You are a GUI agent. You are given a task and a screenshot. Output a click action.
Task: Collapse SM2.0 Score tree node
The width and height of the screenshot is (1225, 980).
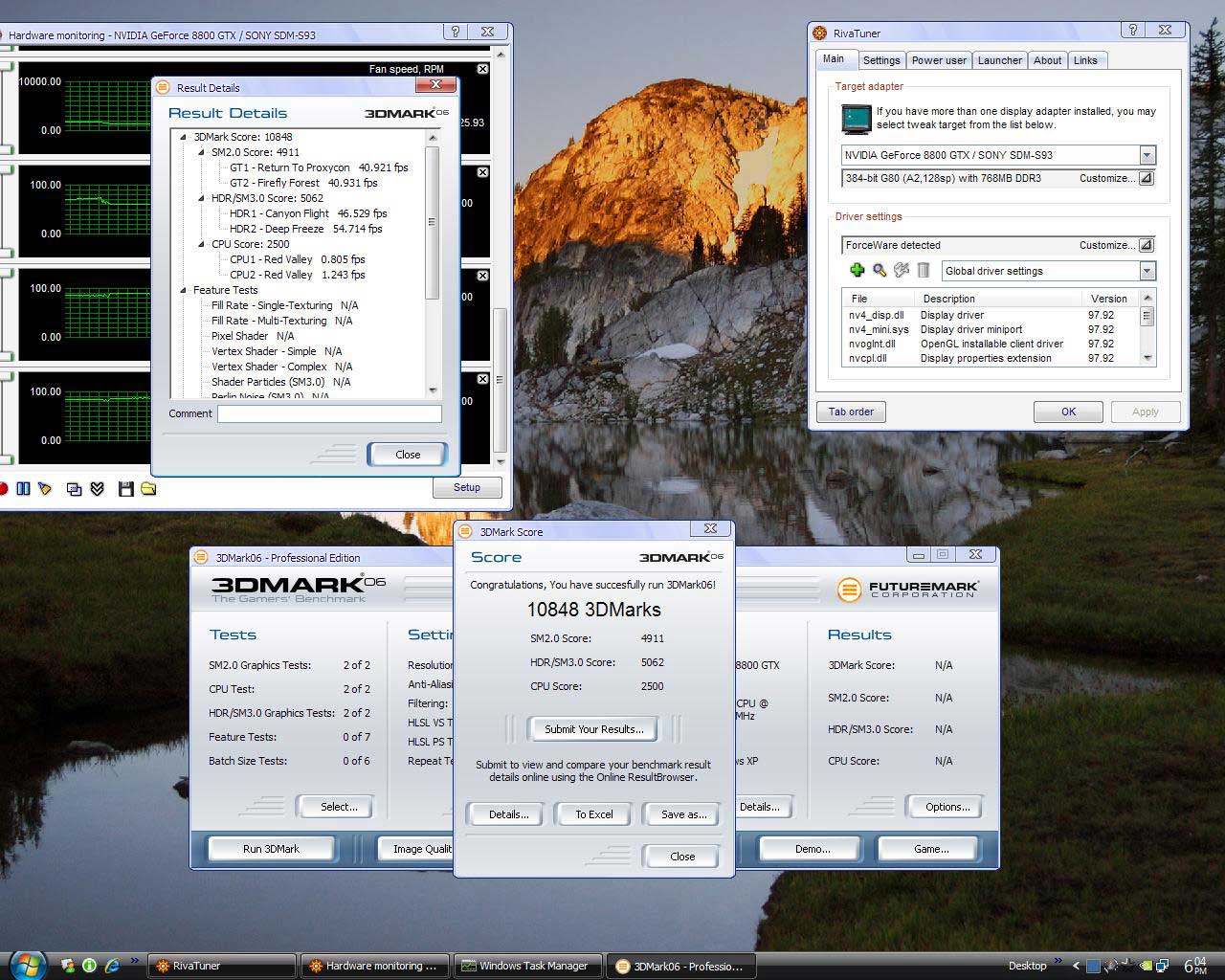click(x=201, y=152)
